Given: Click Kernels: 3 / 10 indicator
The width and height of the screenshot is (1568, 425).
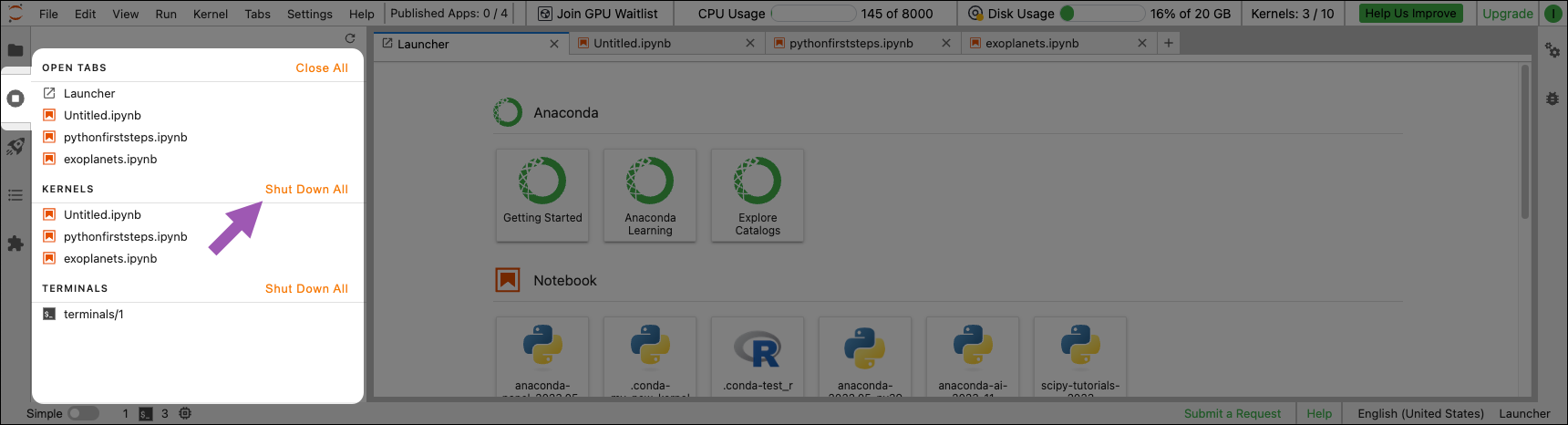Looking at the screenshot, I should [1292, 14].
